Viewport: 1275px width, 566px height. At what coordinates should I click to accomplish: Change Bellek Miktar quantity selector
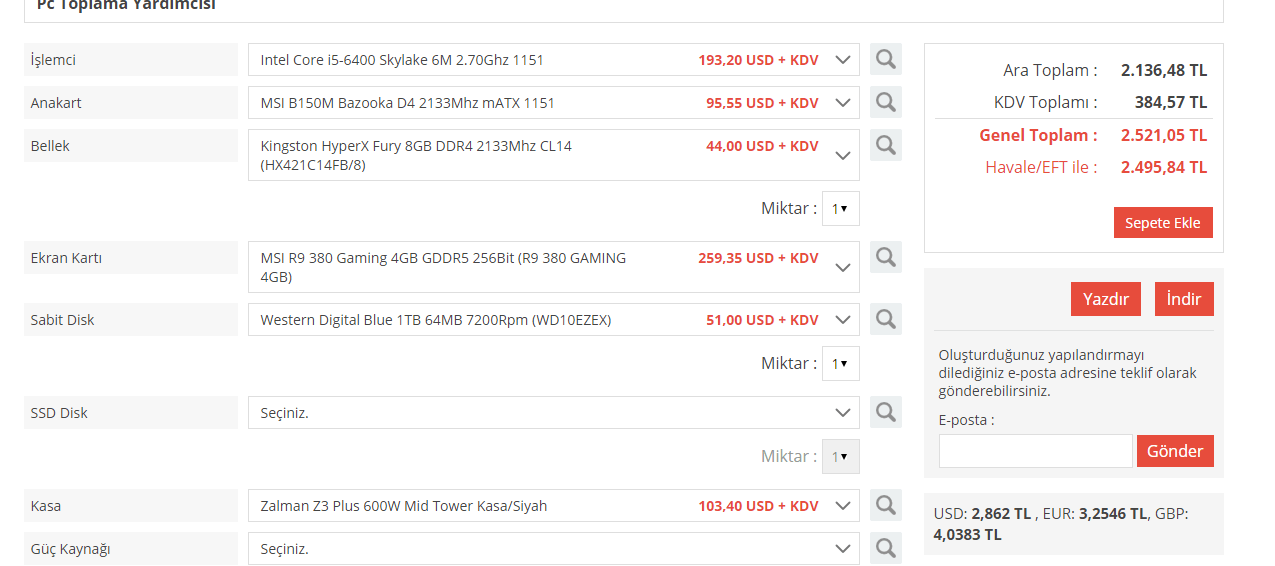(840, 209)
